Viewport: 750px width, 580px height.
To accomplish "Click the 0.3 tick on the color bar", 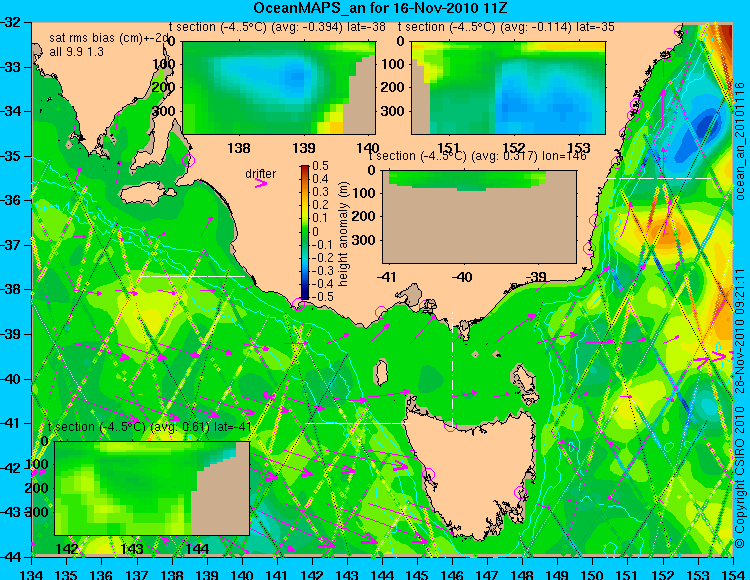I will point(320,192).
